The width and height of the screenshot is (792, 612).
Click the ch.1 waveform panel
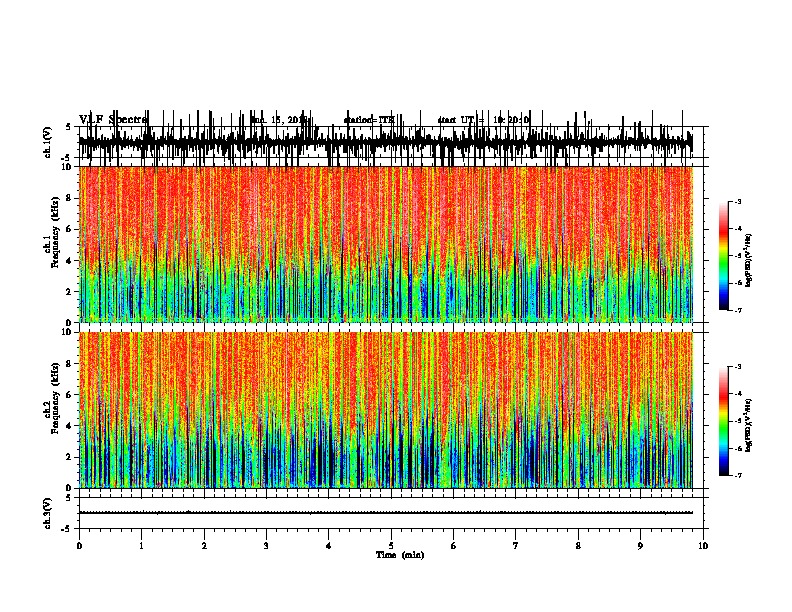click(391, 142)
